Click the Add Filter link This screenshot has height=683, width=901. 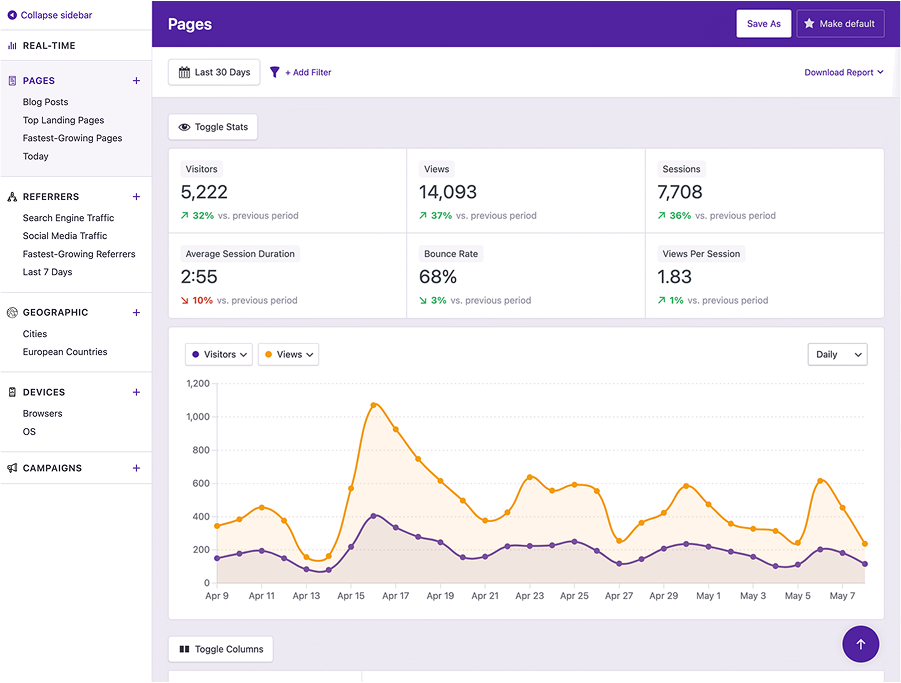point(309,72)
